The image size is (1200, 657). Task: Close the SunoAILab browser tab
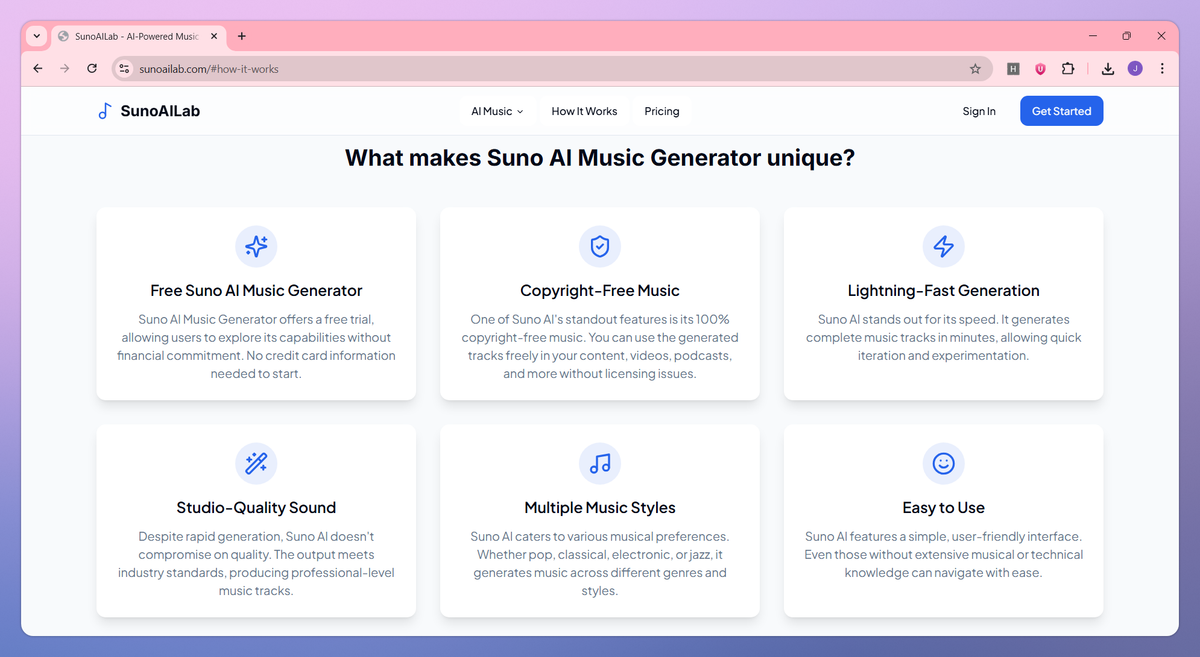(x=213, y=36)
